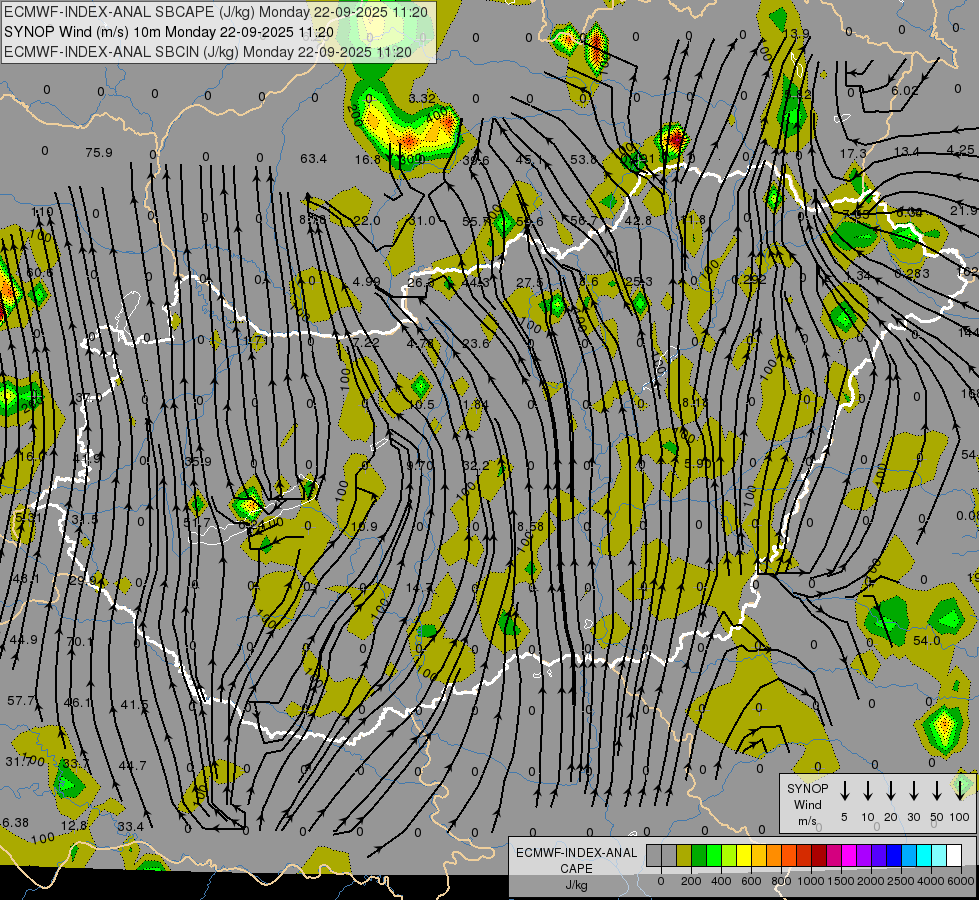The image size is (979, 900).
Task: Click the 57.7 data value on the map
Action: [20, 700]
